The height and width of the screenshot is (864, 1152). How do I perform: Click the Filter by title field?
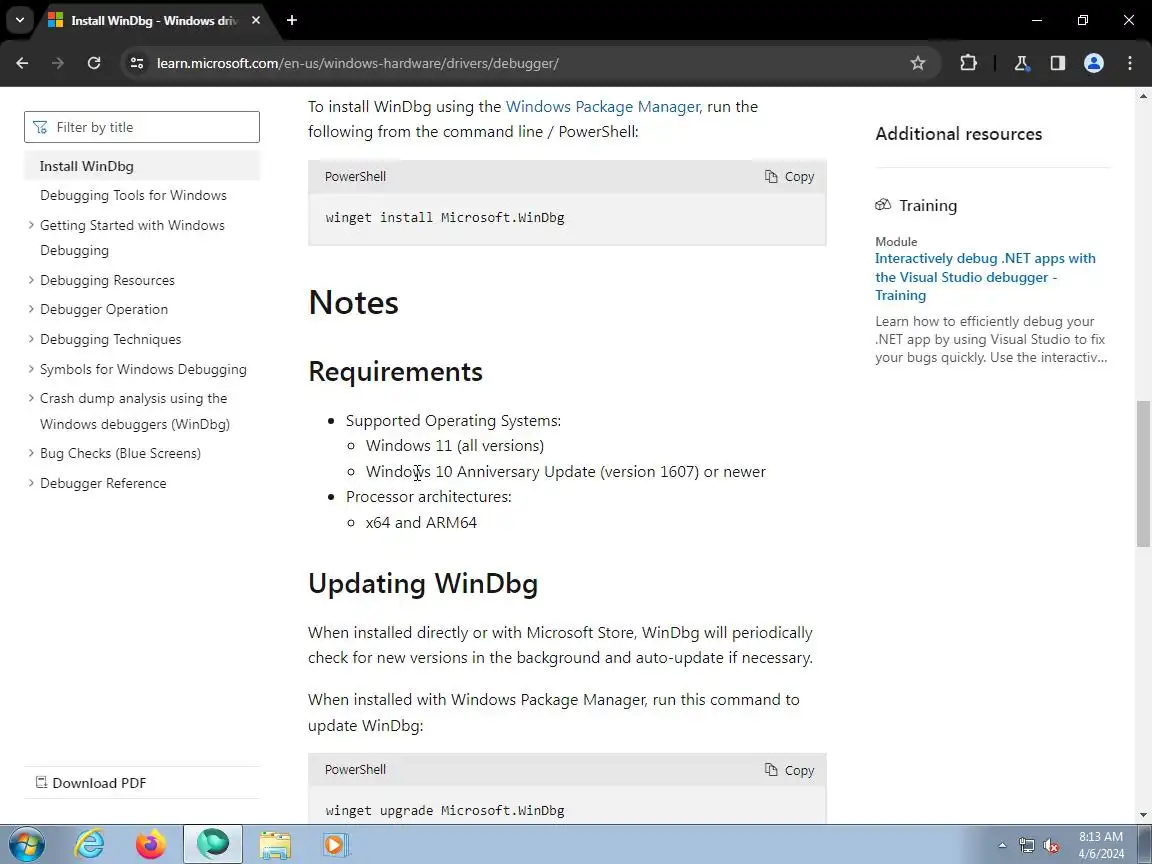point(142,127)
